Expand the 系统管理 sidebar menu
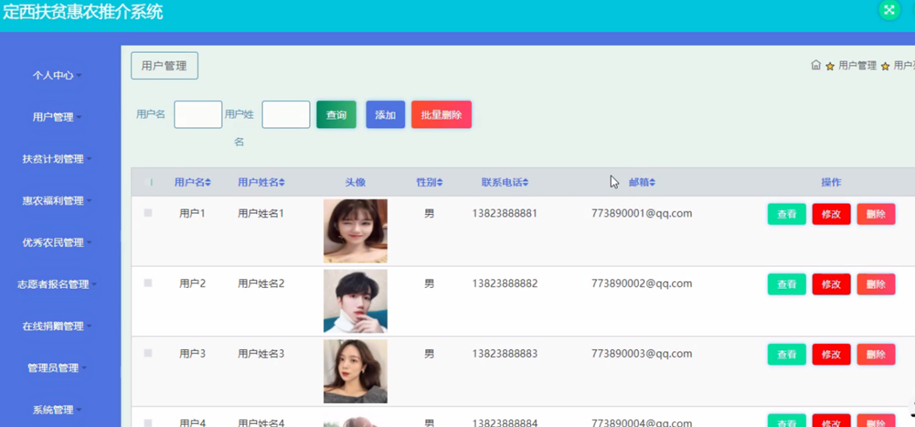The height and width of the screenshot is (427, 915). click(57, 410)
